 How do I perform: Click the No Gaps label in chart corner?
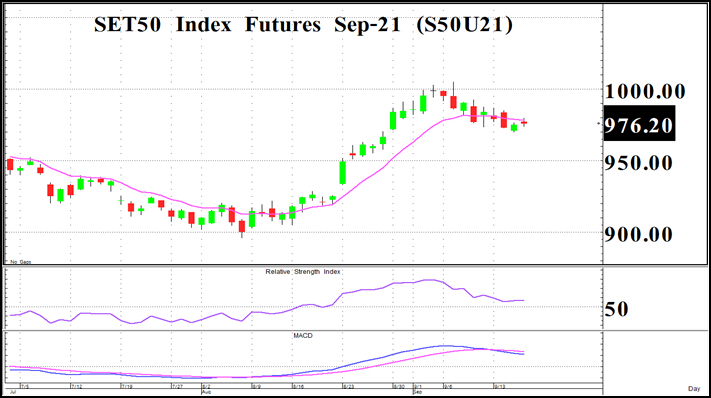[20, 262]
